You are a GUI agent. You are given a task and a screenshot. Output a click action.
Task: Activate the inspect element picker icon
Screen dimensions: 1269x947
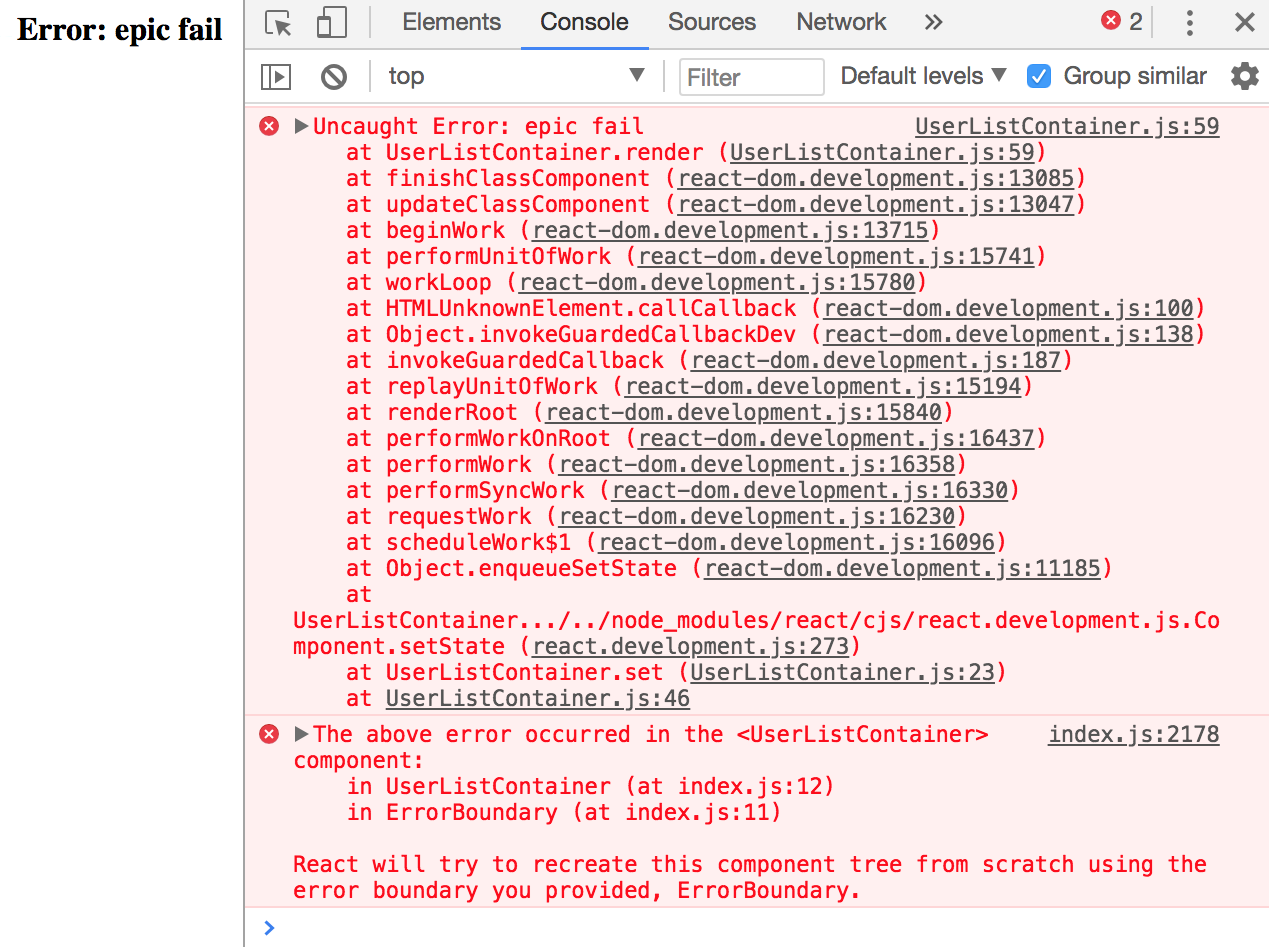pyautogui.click(x=278, y=23)
